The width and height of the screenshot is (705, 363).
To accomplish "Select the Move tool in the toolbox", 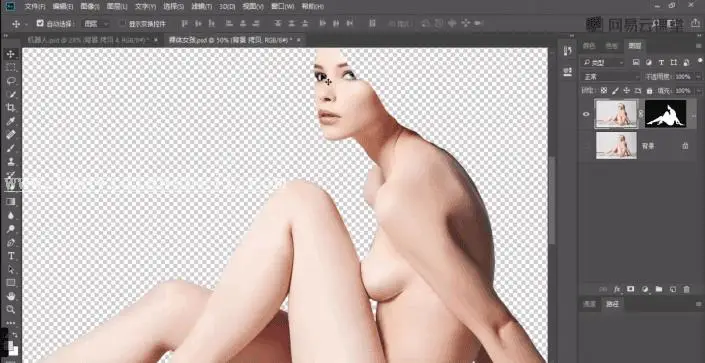I will [11, 54].
